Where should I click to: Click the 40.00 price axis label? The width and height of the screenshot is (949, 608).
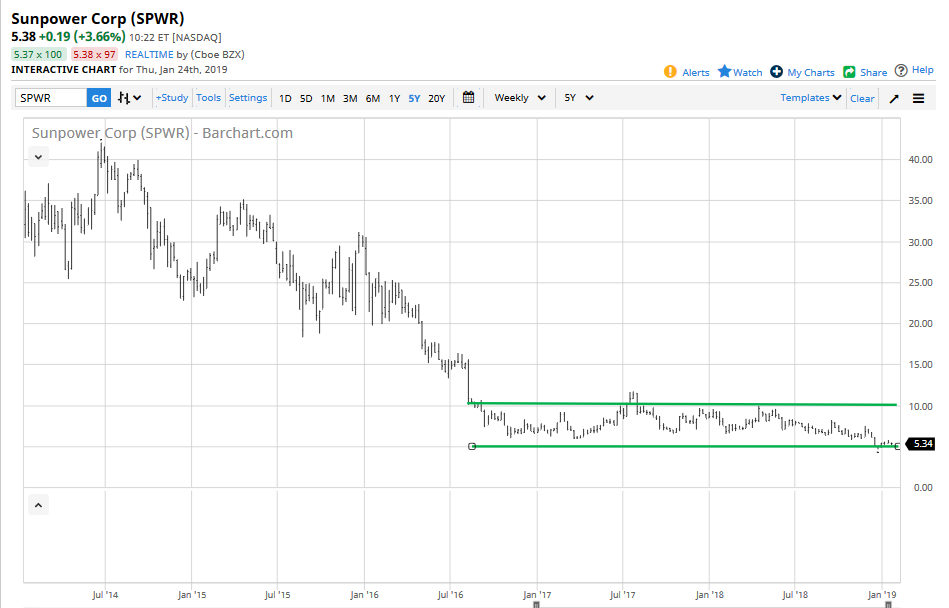pyautogui.click(x=920, y=160)
